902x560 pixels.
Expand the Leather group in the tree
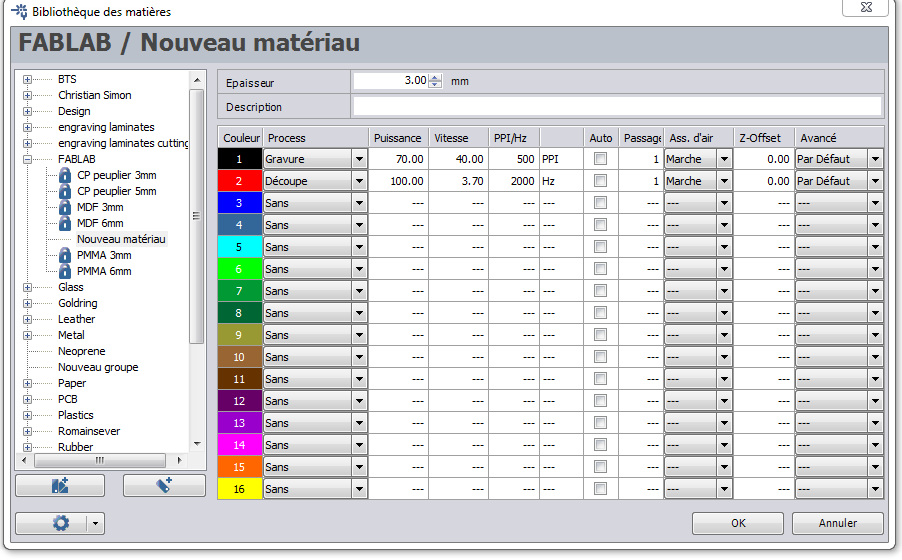tap(28, 319)
